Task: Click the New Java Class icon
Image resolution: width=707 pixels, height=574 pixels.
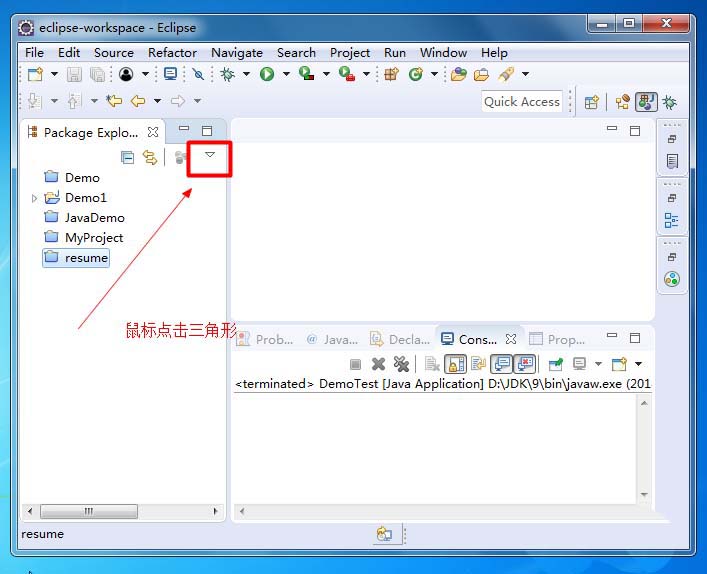Action: point(416,74)
